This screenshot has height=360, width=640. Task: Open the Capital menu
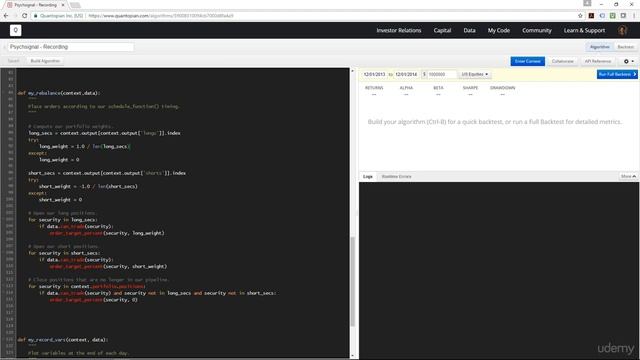442,30
